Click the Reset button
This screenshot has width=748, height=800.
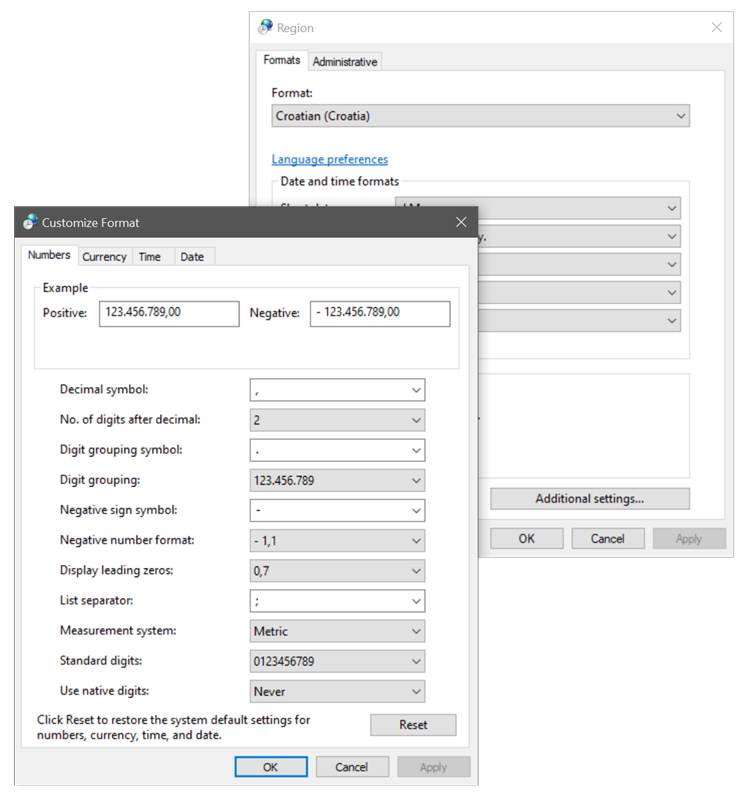413,725
